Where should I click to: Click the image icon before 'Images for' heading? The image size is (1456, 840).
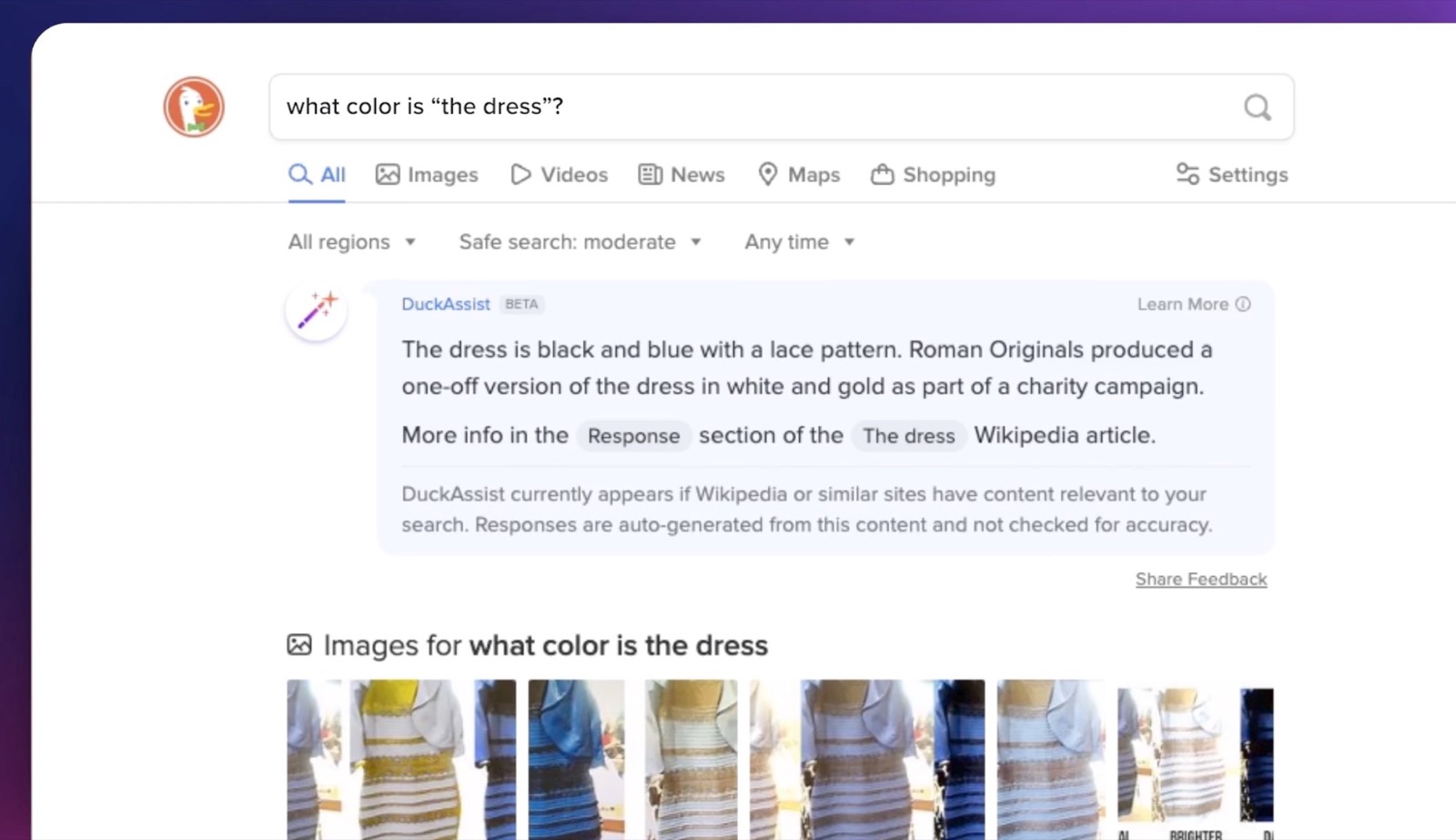(299, 645)
